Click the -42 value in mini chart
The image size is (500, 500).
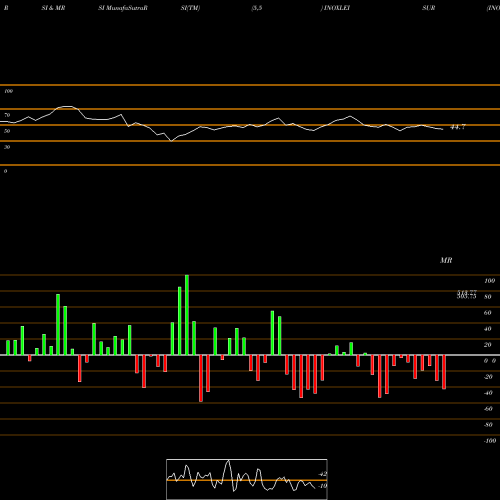click(x=323, y=474)
